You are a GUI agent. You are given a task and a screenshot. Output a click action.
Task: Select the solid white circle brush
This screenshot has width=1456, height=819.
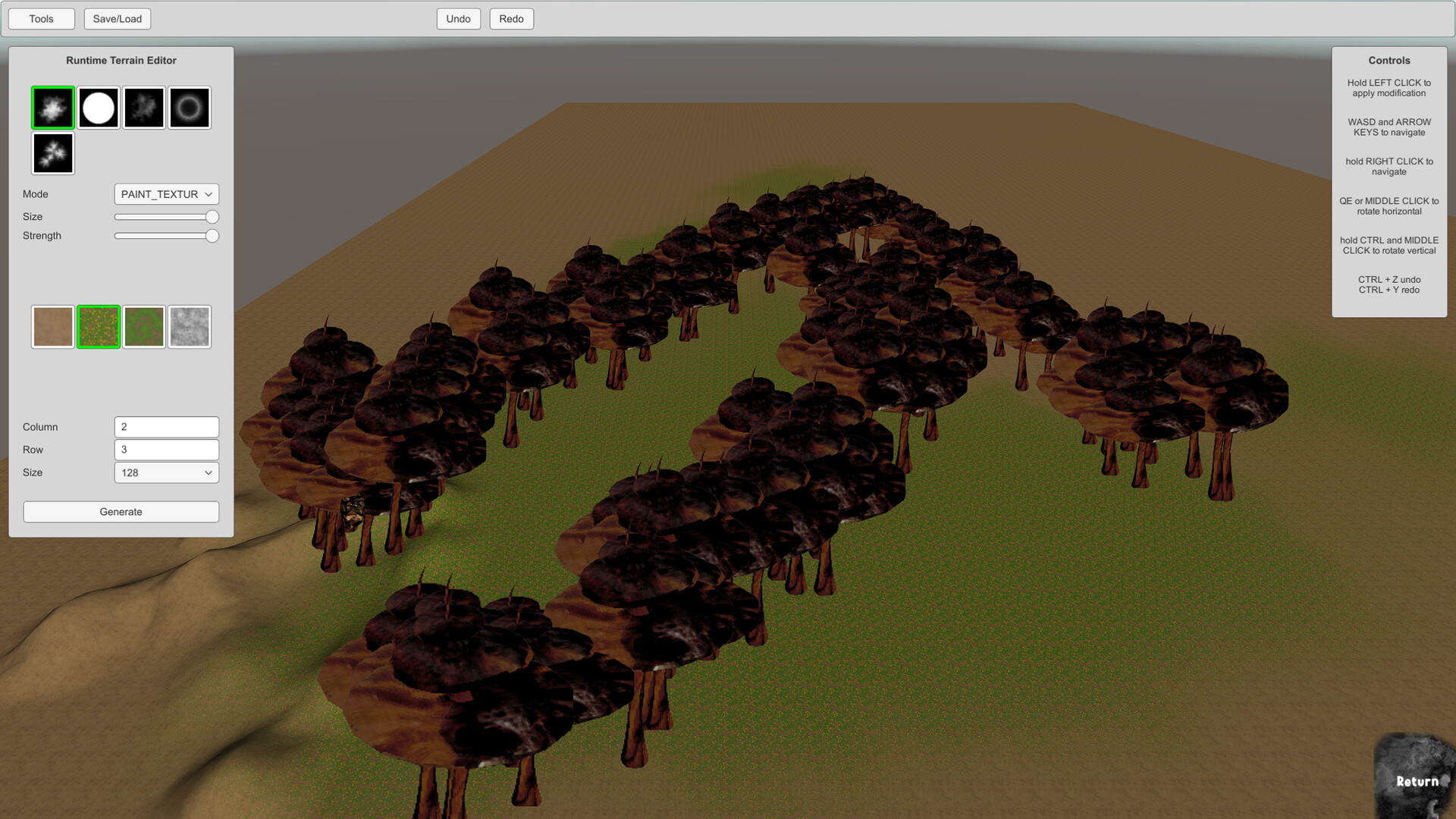pyautogui.click(x=99, y=107)
